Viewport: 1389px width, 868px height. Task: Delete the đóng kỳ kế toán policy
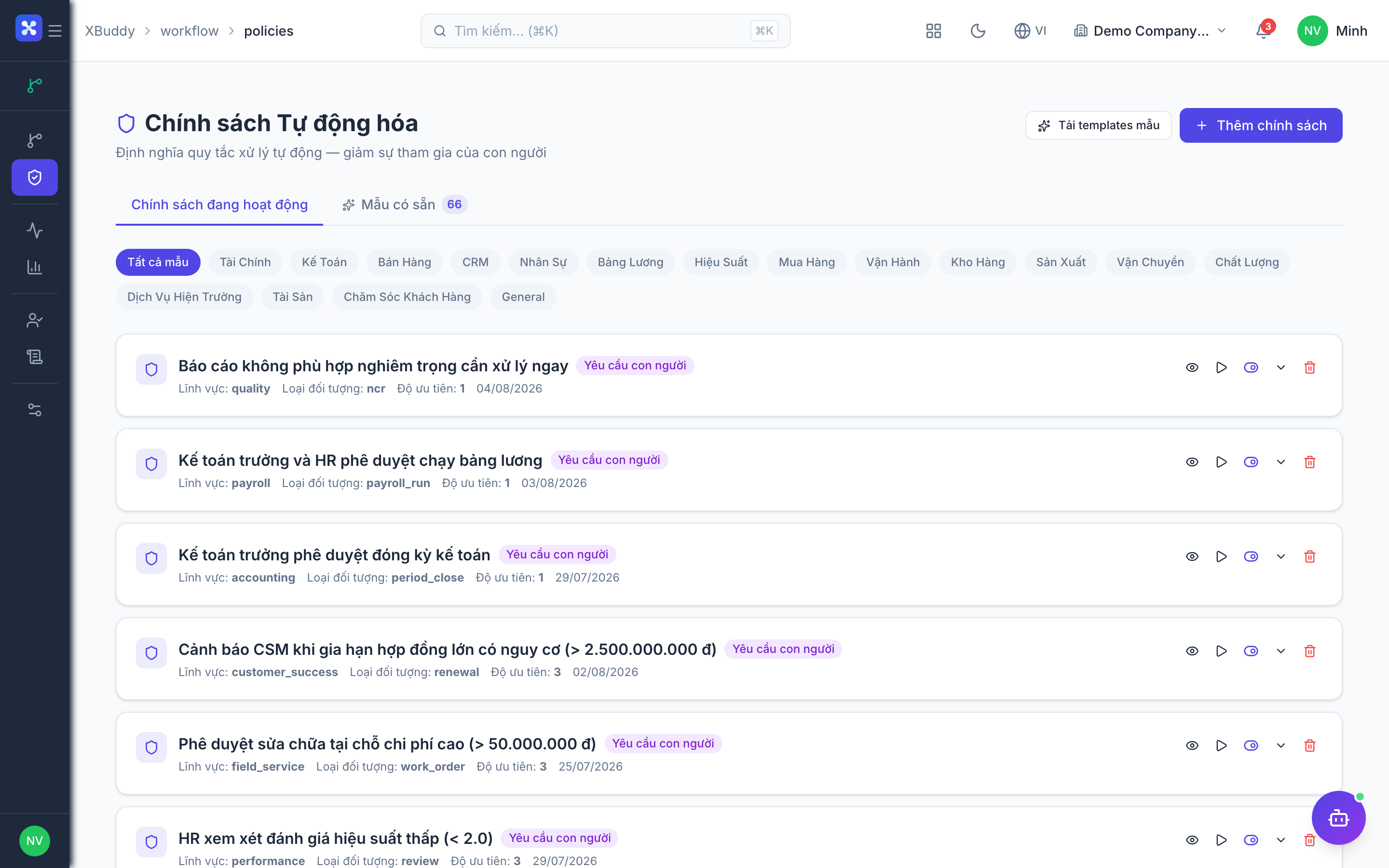1310,556
